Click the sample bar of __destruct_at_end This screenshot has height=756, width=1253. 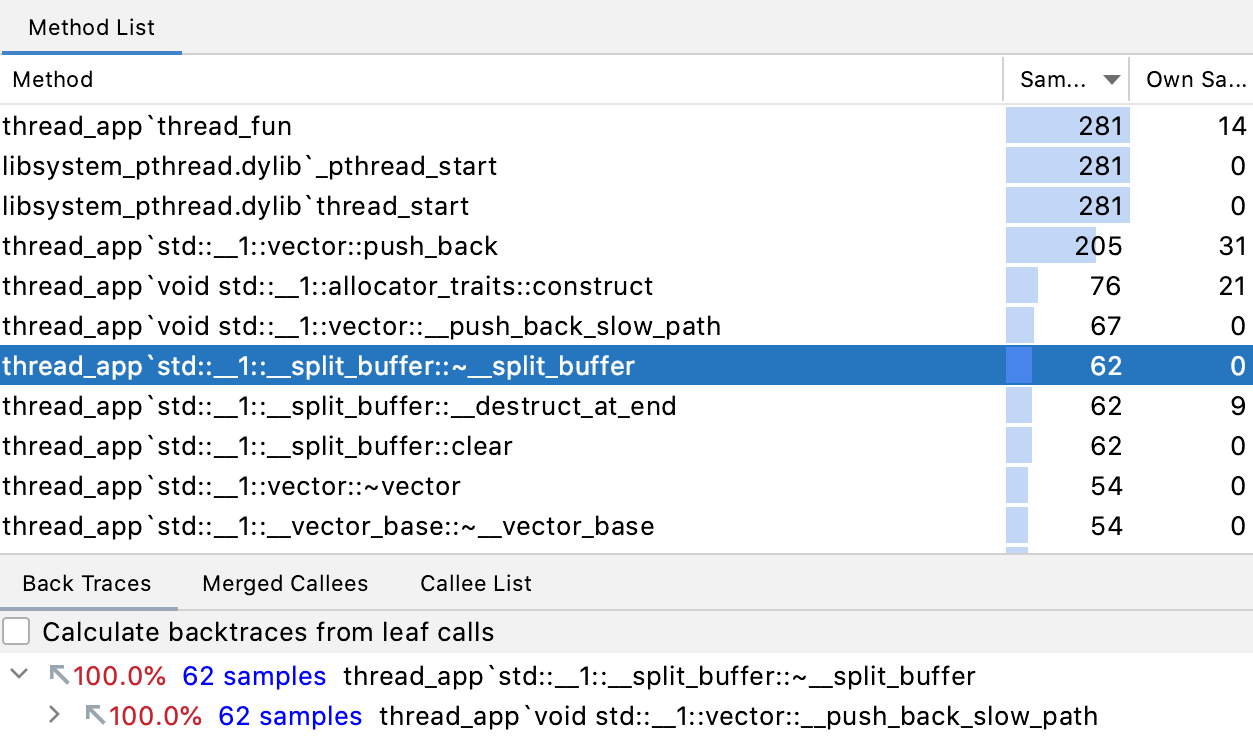[1019, 406]
